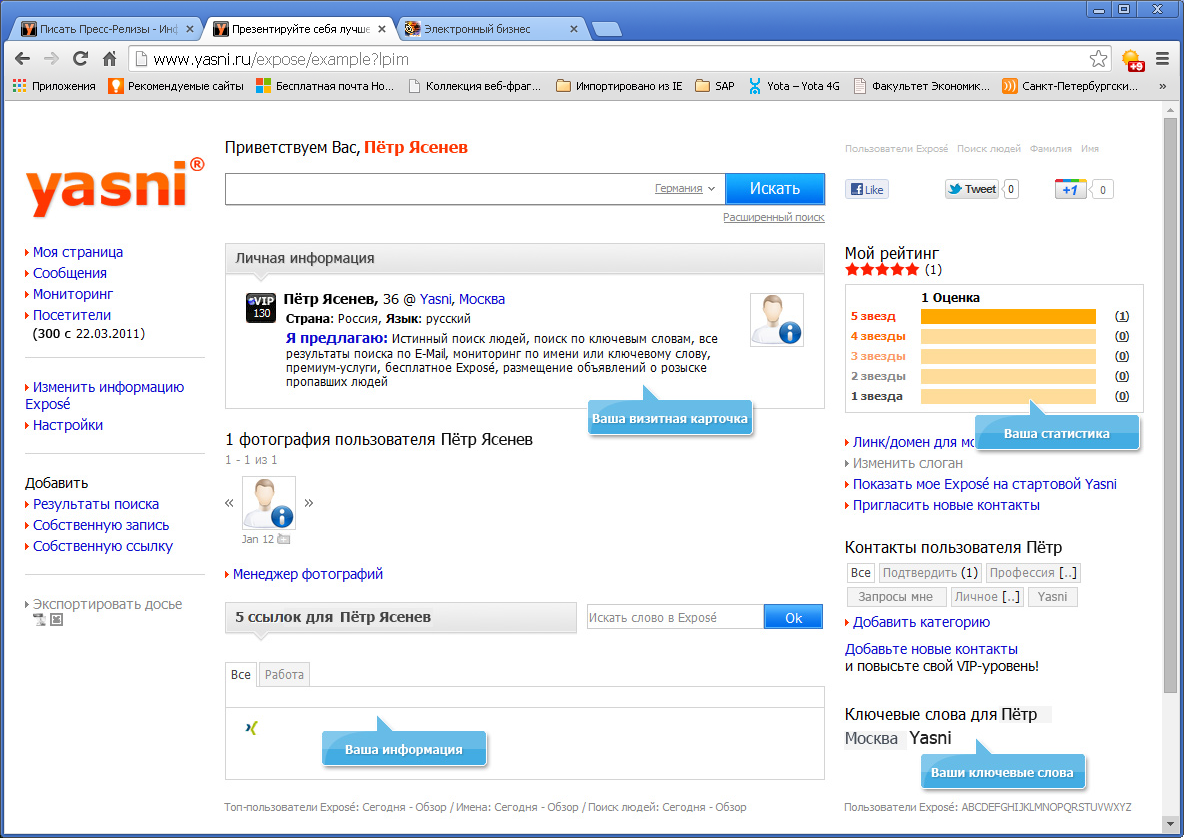Open Добавьте новые контакты link
The image size is (1184, 838).
pyautogui.click(x=931, y=649)
